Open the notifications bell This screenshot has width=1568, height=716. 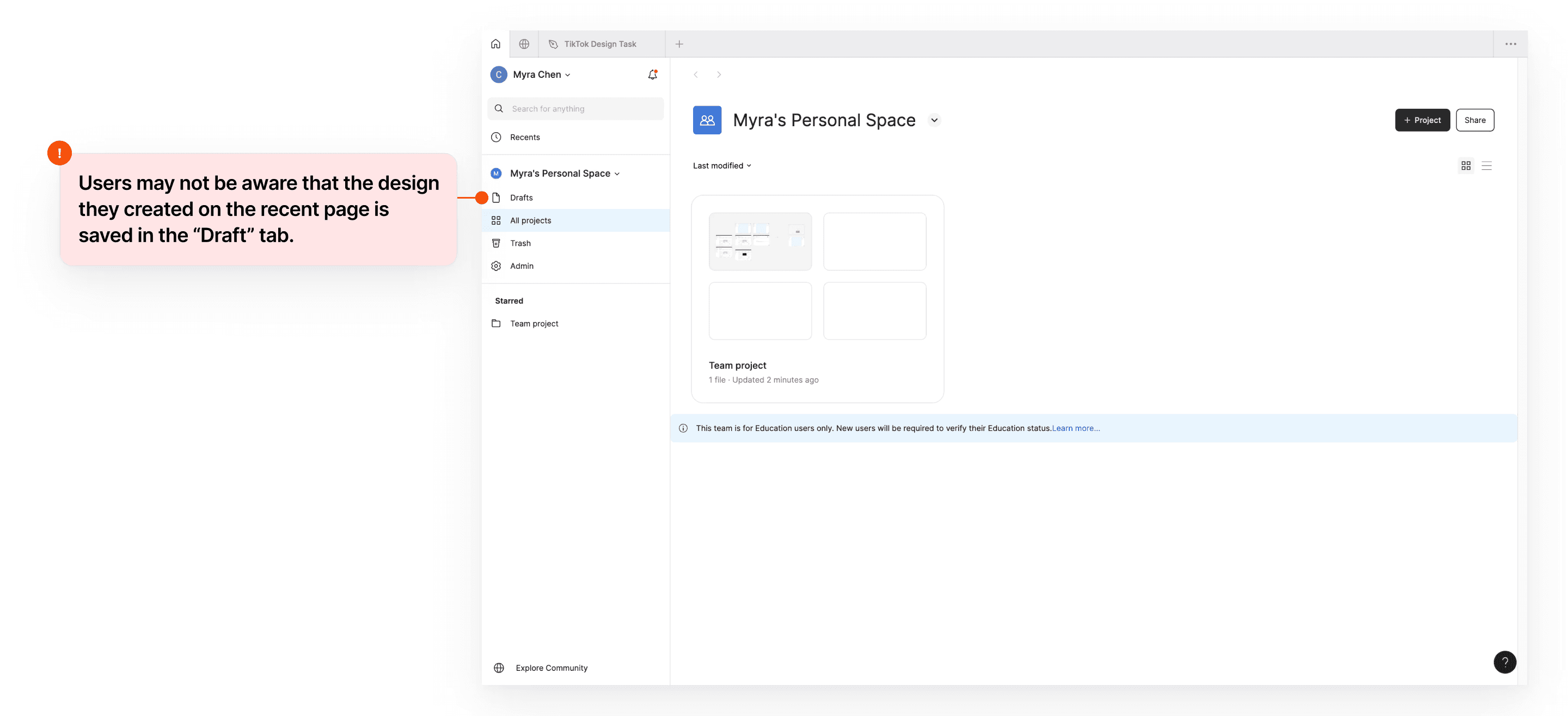[652, 75]
